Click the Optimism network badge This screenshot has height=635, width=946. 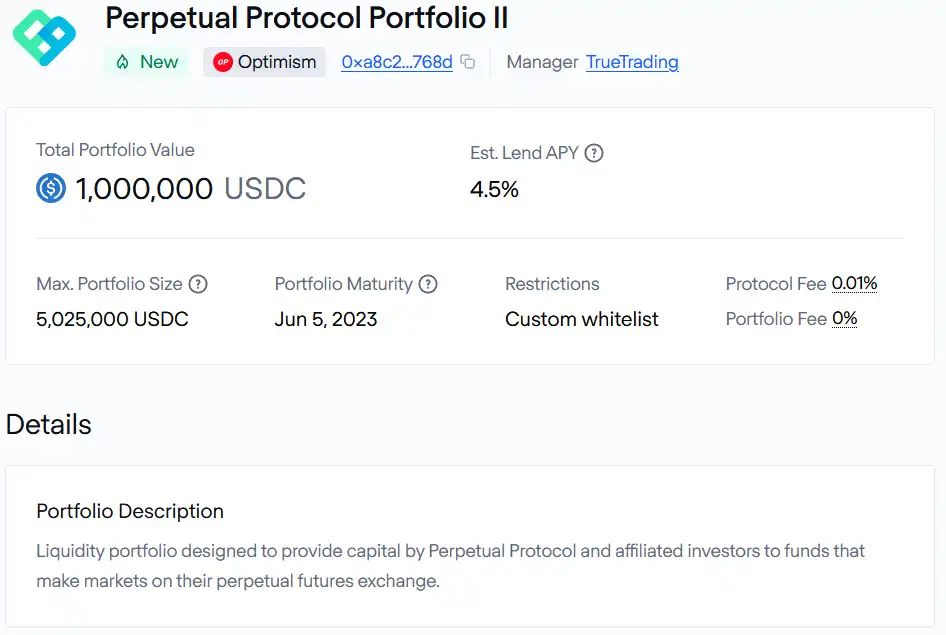coord(264,62)
